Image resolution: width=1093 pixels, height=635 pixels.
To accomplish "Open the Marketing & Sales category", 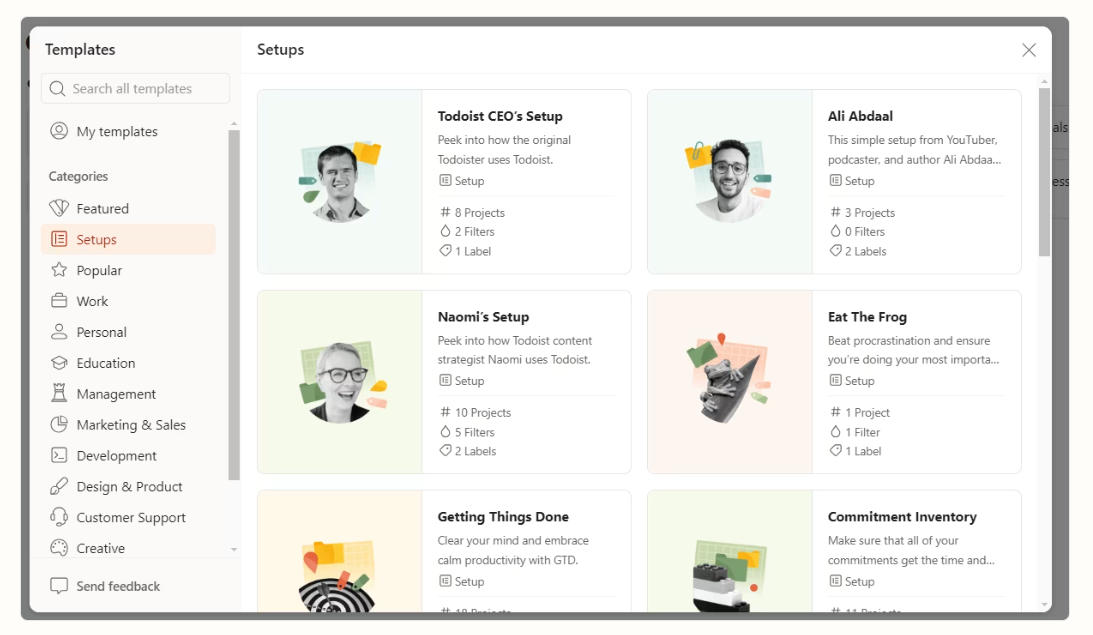I will click(128, 424).
